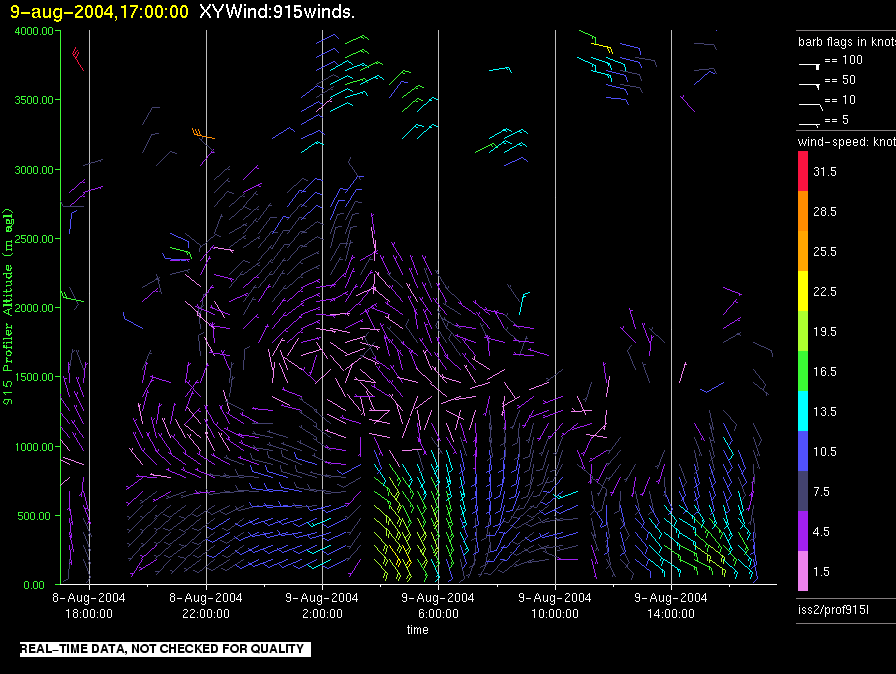This screenshot has width=896, height=674.
Task: Click the 'barb flags in knots' legend heading
Action: point(847,42)
